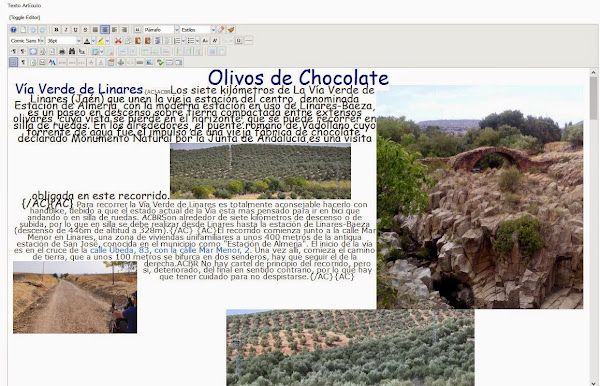The image size is (600, 386).
Task: Click the Vía Verde de Linares heading
Action: [79, 89]
